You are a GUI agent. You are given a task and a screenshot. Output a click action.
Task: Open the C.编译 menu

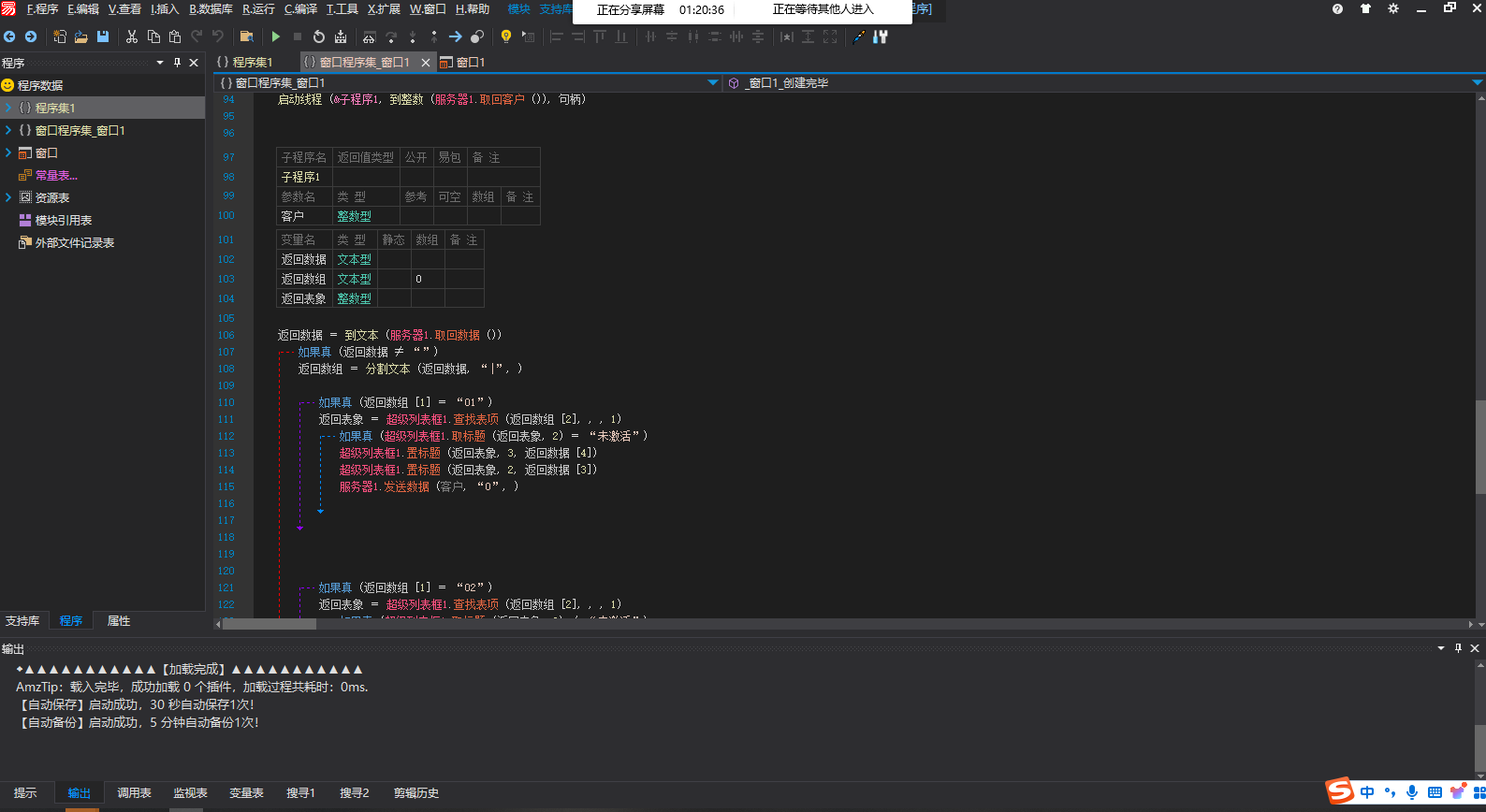click(x=300, y=9)
